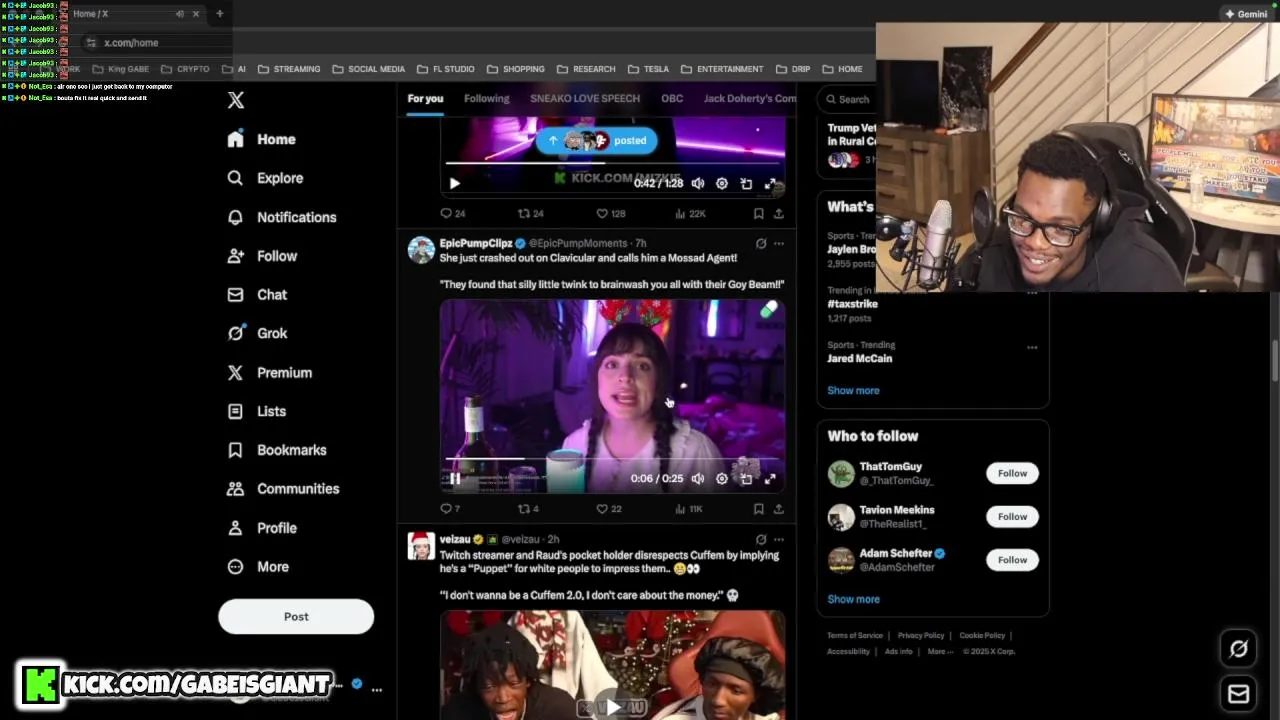This screenshot has height=720, width=1280.
Task: Bookmark the EpicPumpClipz post
Action: point(759,509)
